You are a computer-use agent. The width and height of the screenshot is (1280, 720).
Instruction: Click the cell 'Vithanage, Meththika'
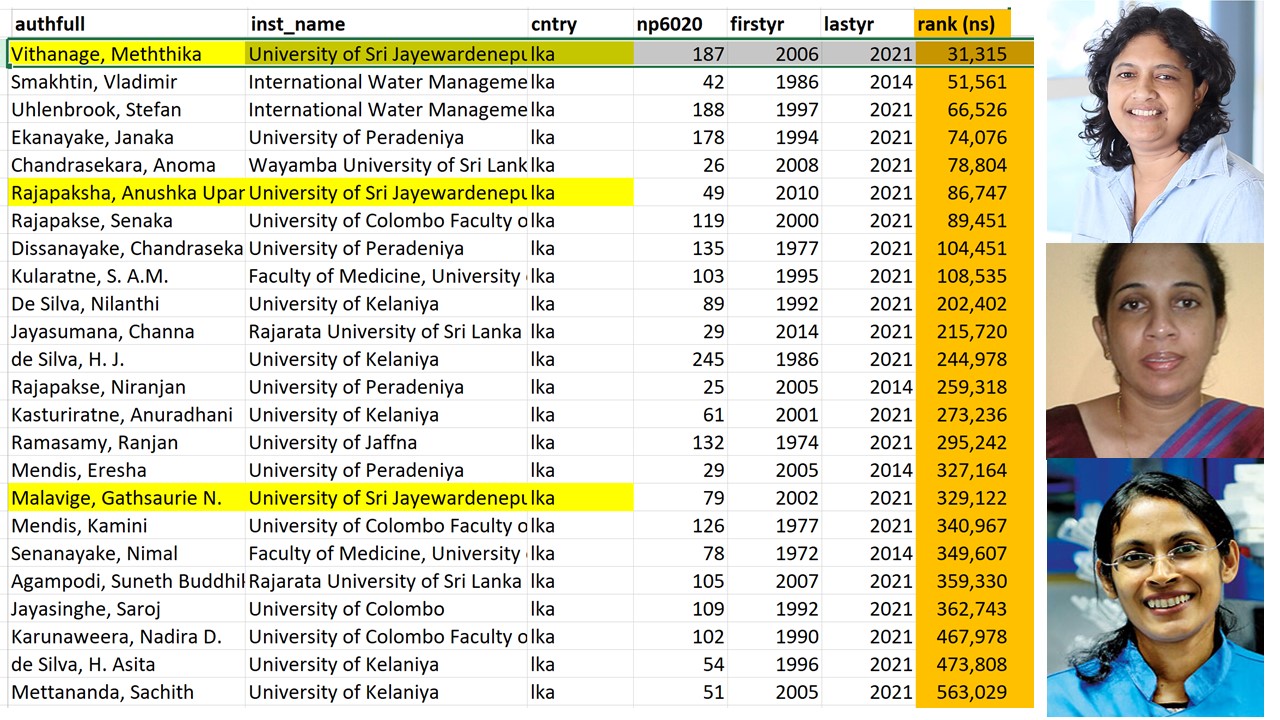[127, 54]
